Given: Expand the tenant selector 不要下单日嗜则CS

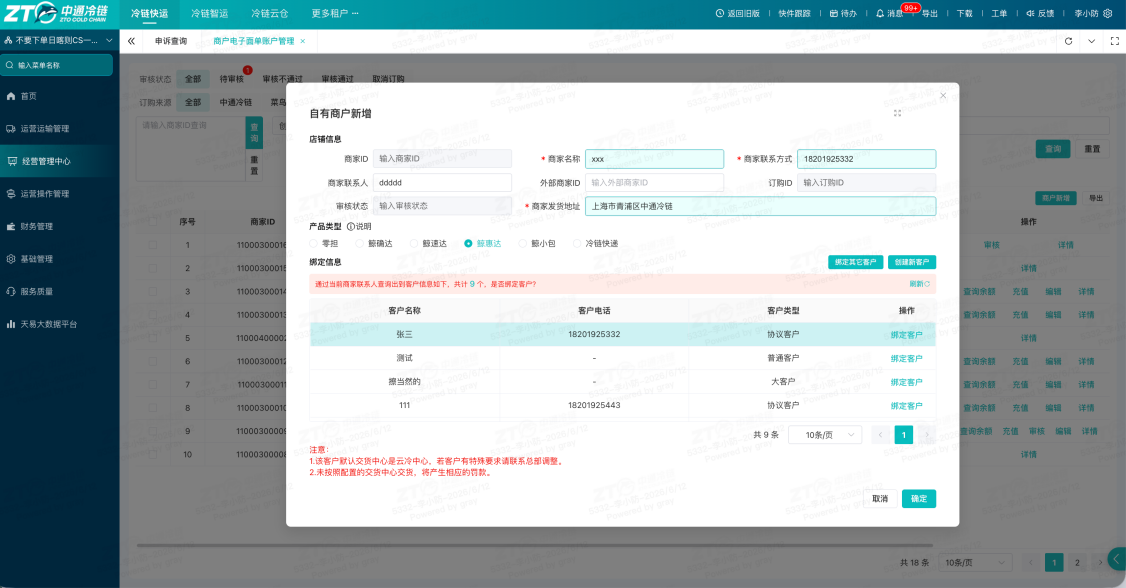Looking at the screenshot, I should tap(59, 40).
